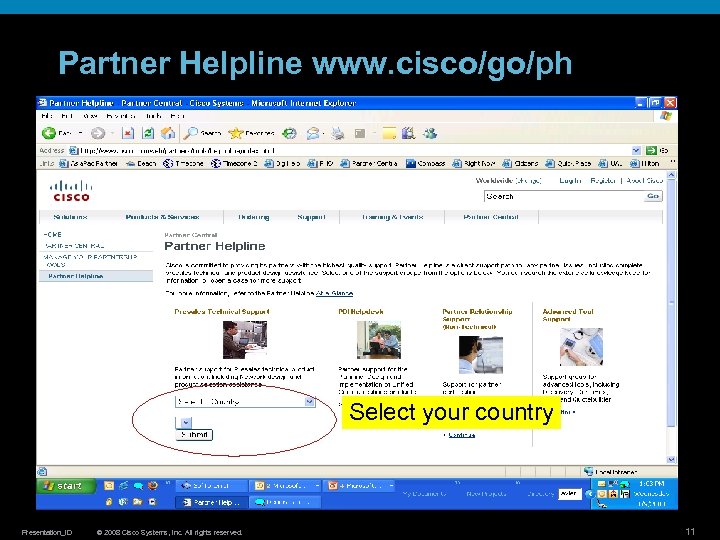Click the Home house toolbar icon
The image size is (720, 540).
pyautogui.click(x=168, y=133)
